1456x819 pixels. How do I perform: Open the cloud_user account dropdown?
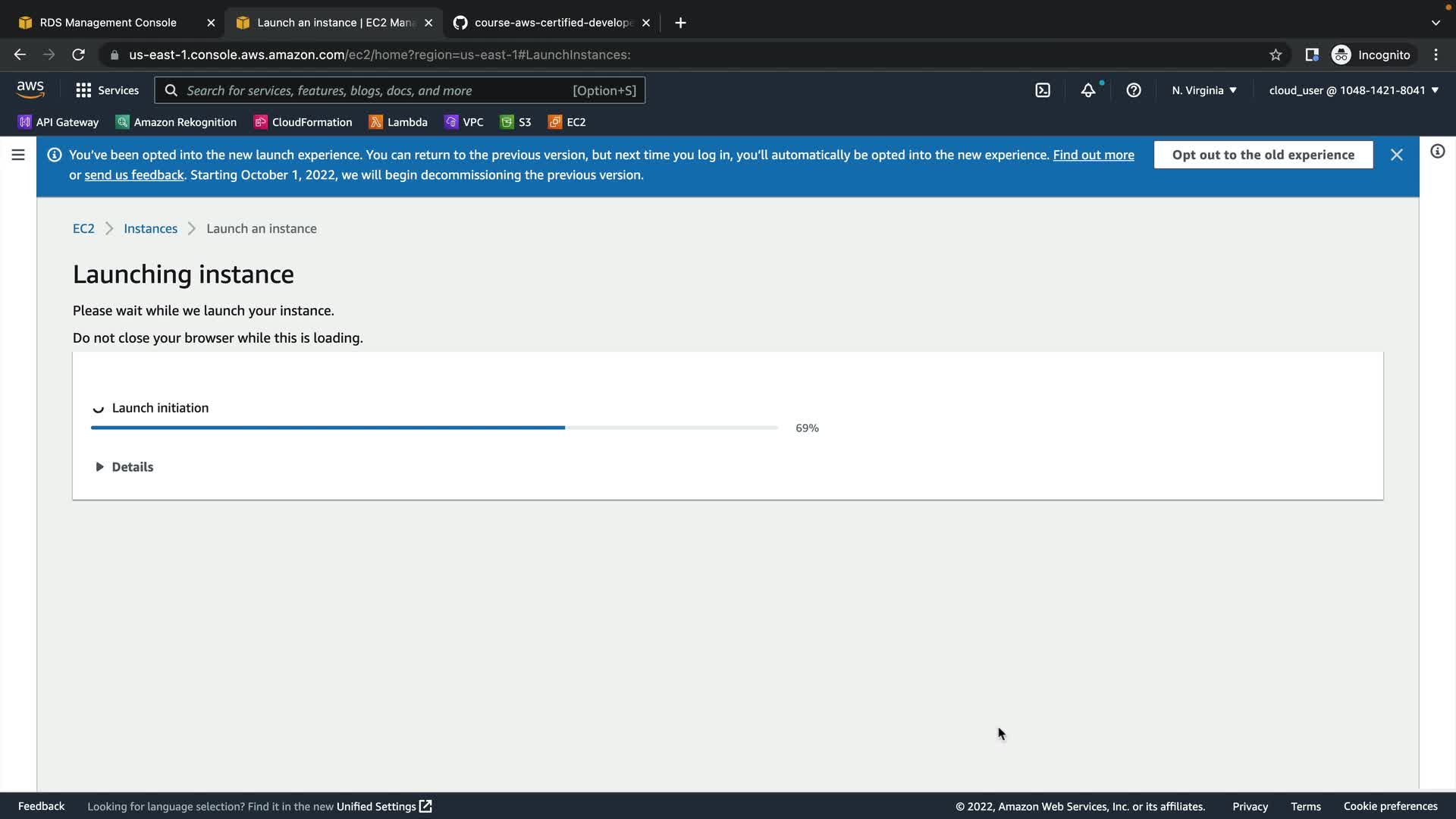click(1354, 90)
